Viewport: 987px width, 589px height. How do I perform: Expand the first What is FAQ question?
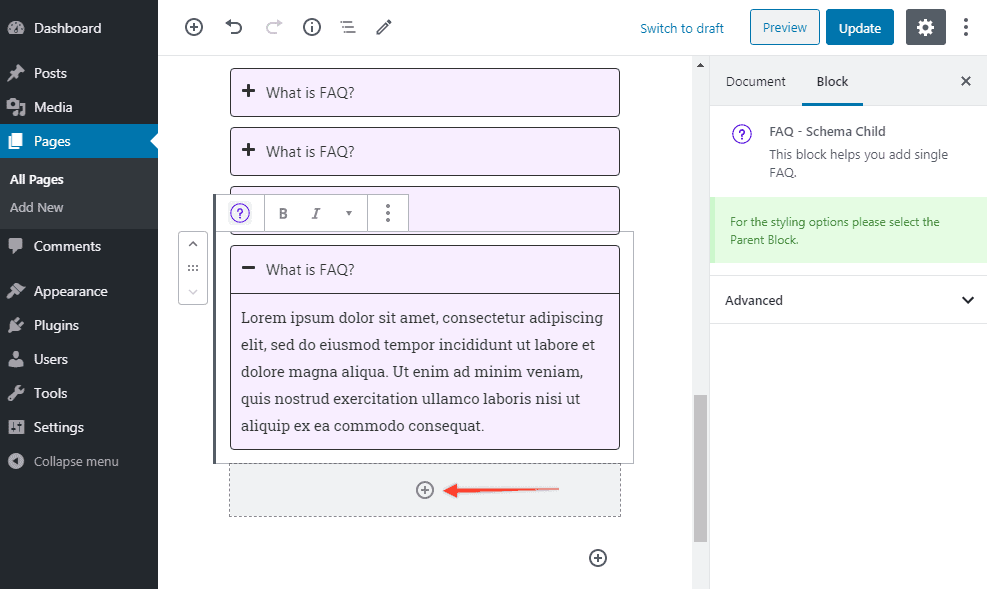pyautogui.click(x=249, y=92)
